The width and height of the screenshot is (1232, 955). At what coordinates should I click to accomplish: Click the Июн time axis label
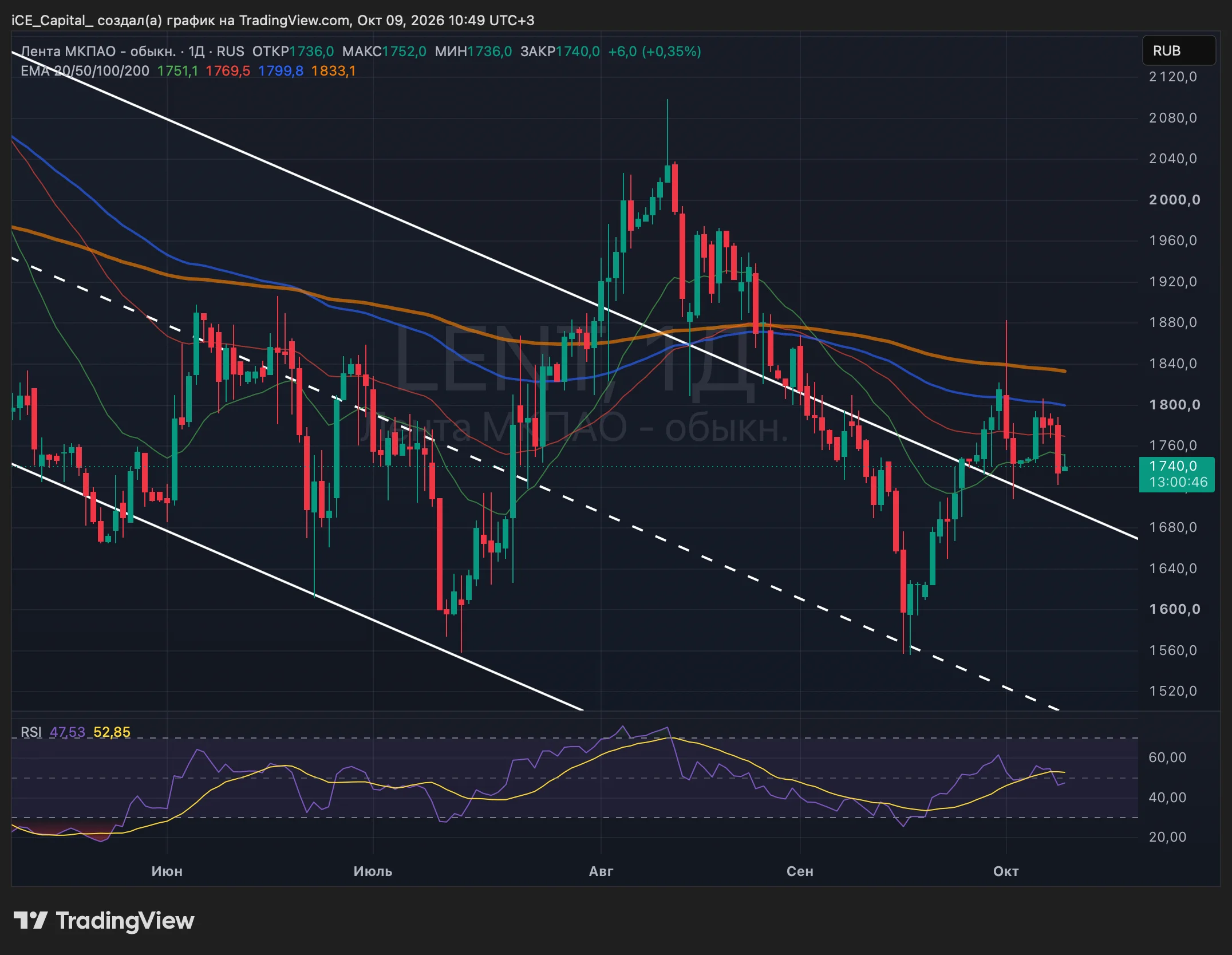click(167, 871)
